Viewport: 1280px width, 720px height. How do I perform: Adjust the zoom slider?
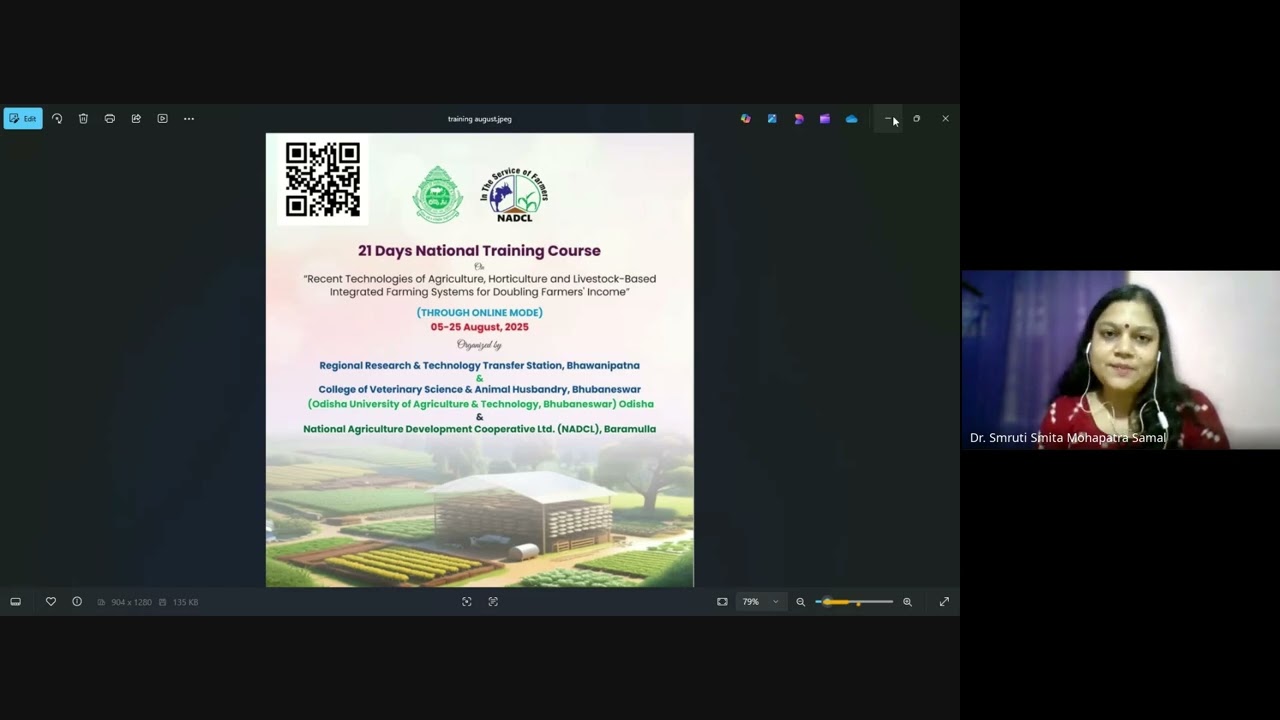point(854,602)
